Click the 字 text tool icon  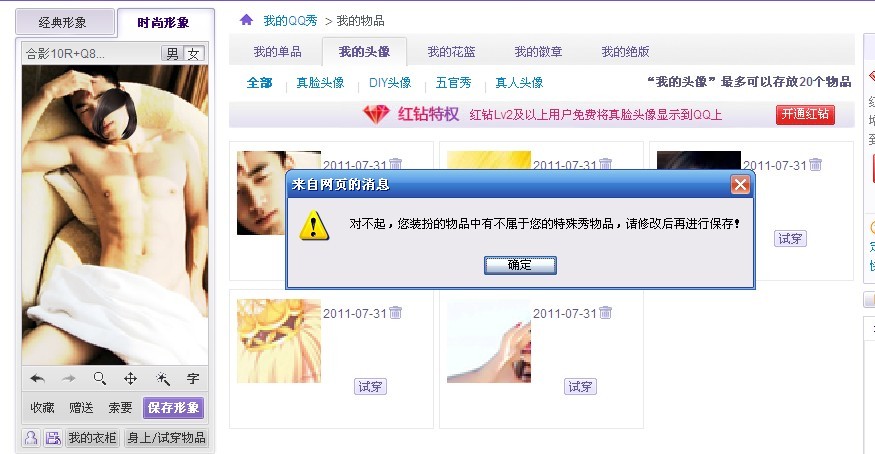tap(193, 379)
